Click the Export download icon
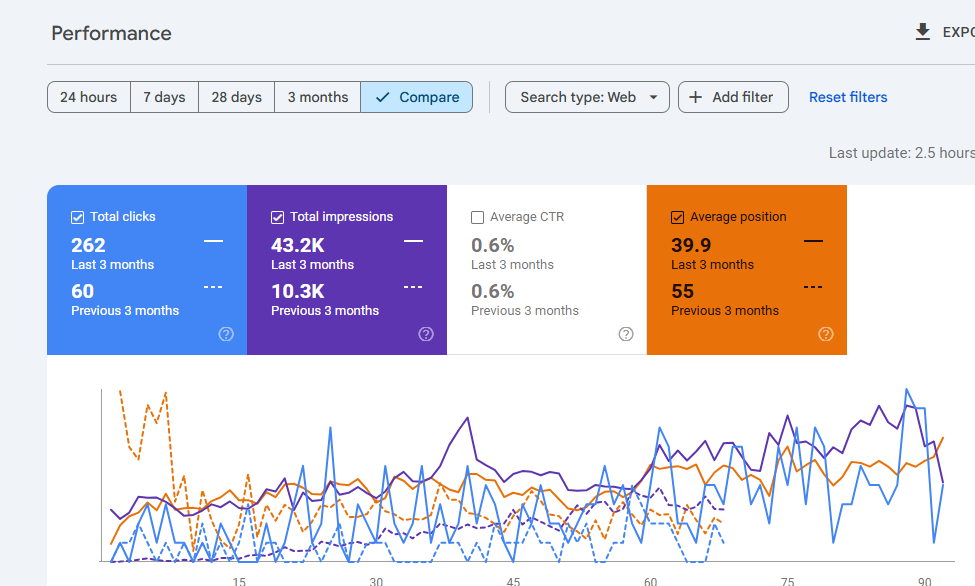Image resolution: width=975 pixels, height=586 pixels. pyautogui.click(x=922, y=33)
